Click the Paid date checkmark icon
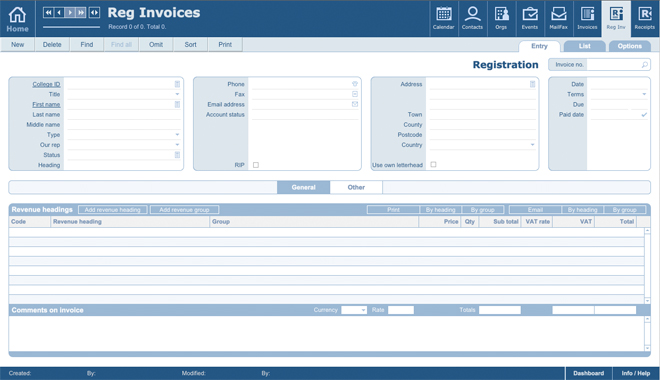 pos(644,114)
